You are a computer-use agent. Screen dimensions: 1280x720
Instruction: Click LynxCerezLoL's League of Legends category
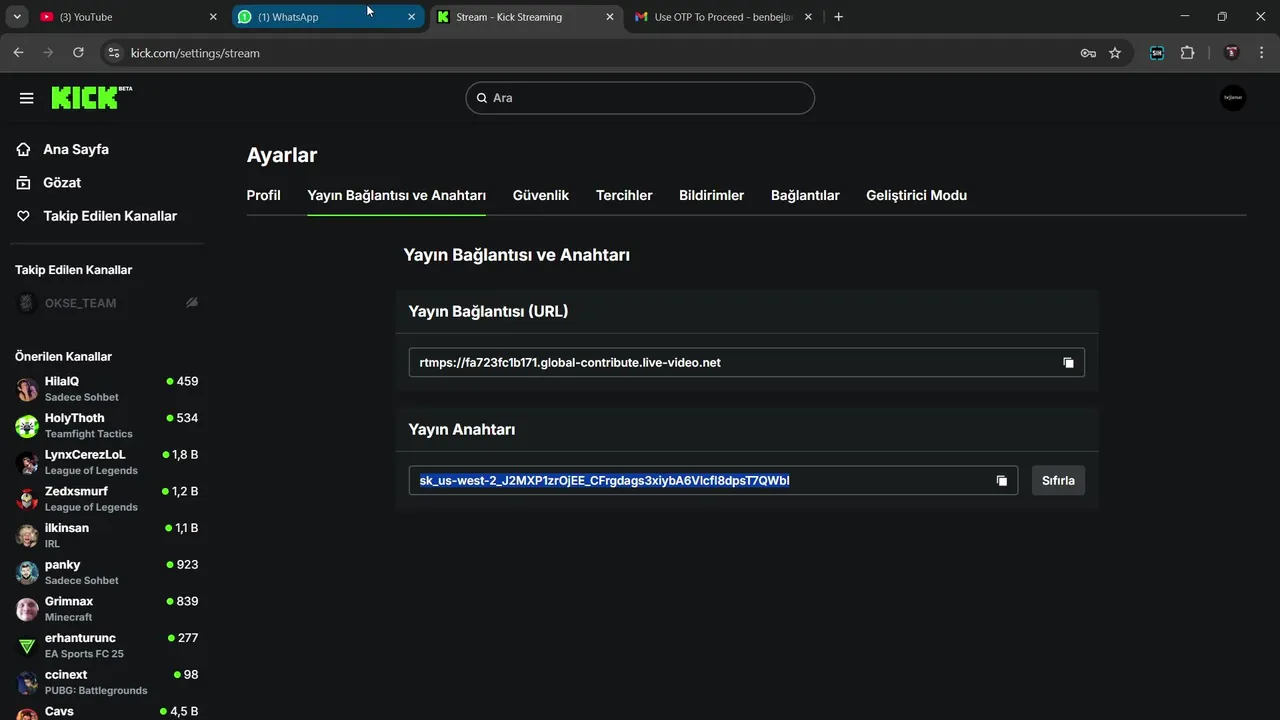(91, 471)
